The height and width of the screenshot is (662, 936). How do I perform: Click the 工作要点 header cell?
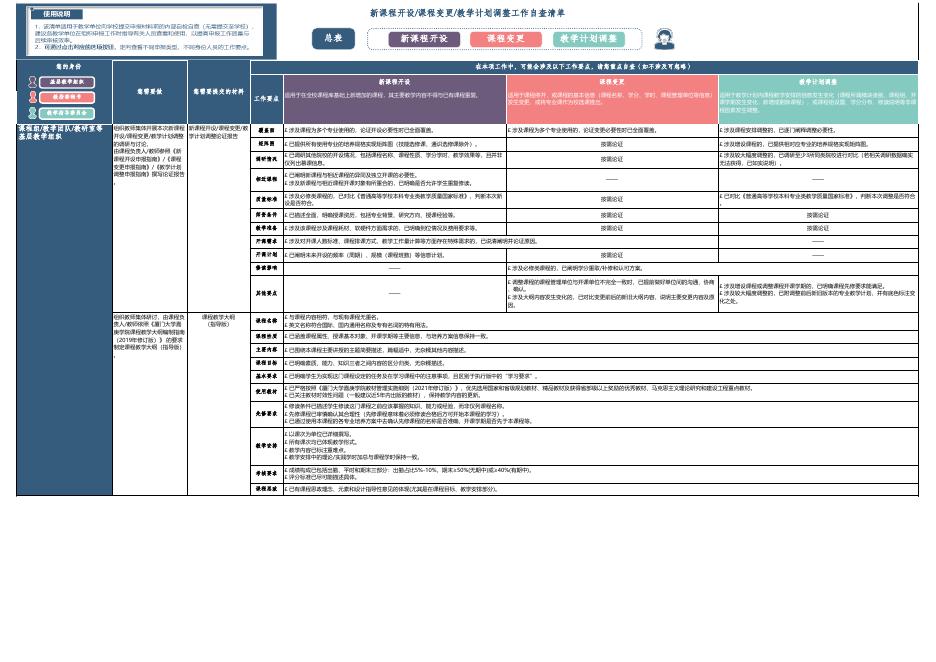tap(266, 98)
